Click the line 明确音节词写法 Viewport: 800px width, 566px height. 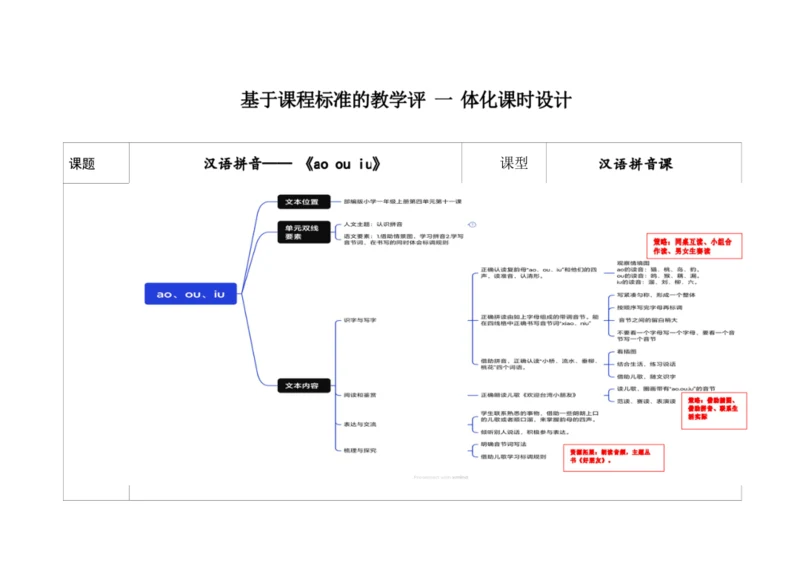(x=504, y=445)
